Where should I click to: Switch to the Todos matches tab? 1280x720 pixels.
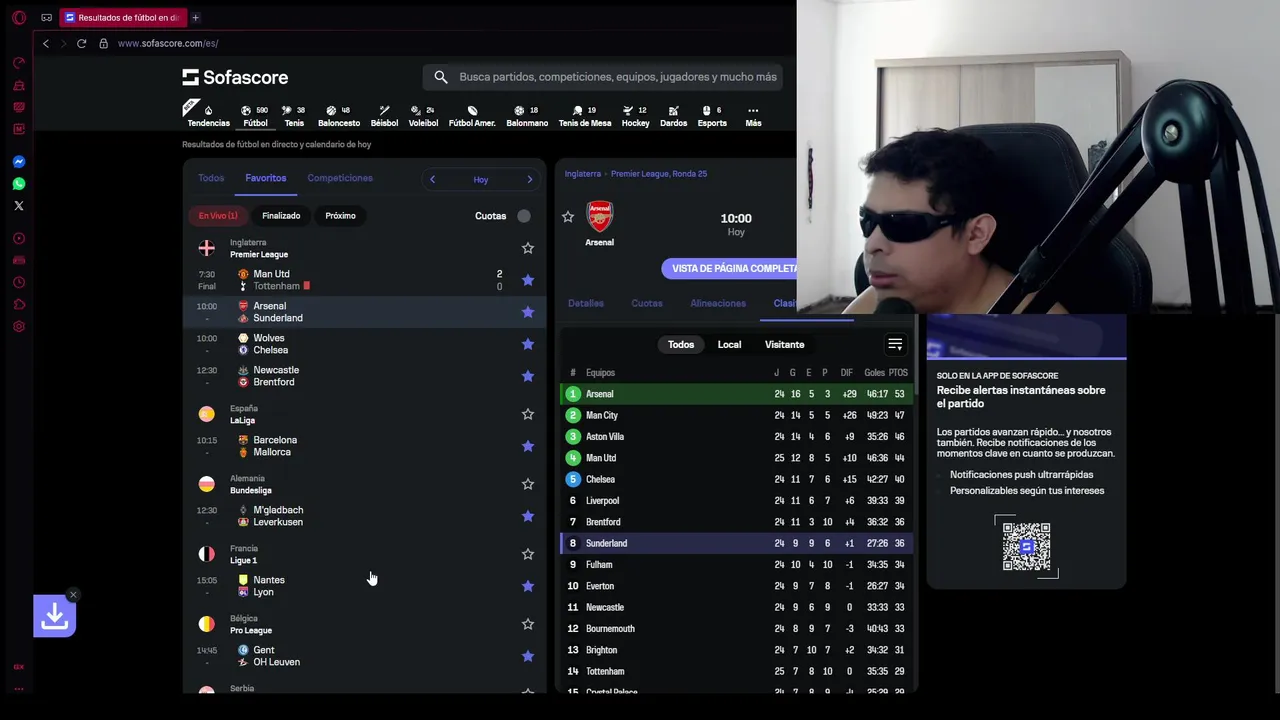click(211, 178)
